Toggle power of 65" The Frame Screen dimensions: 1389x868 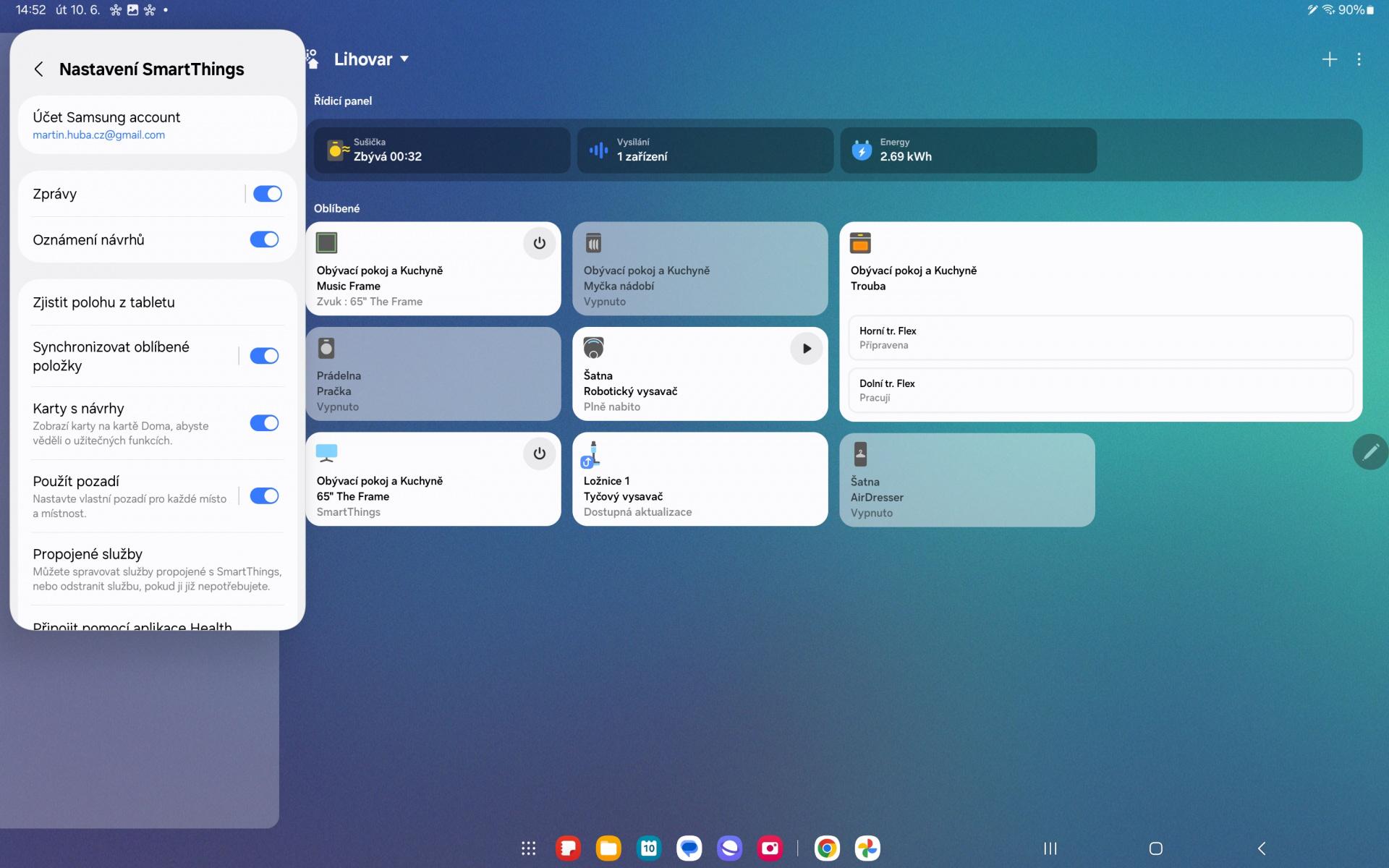pos(540,454)
